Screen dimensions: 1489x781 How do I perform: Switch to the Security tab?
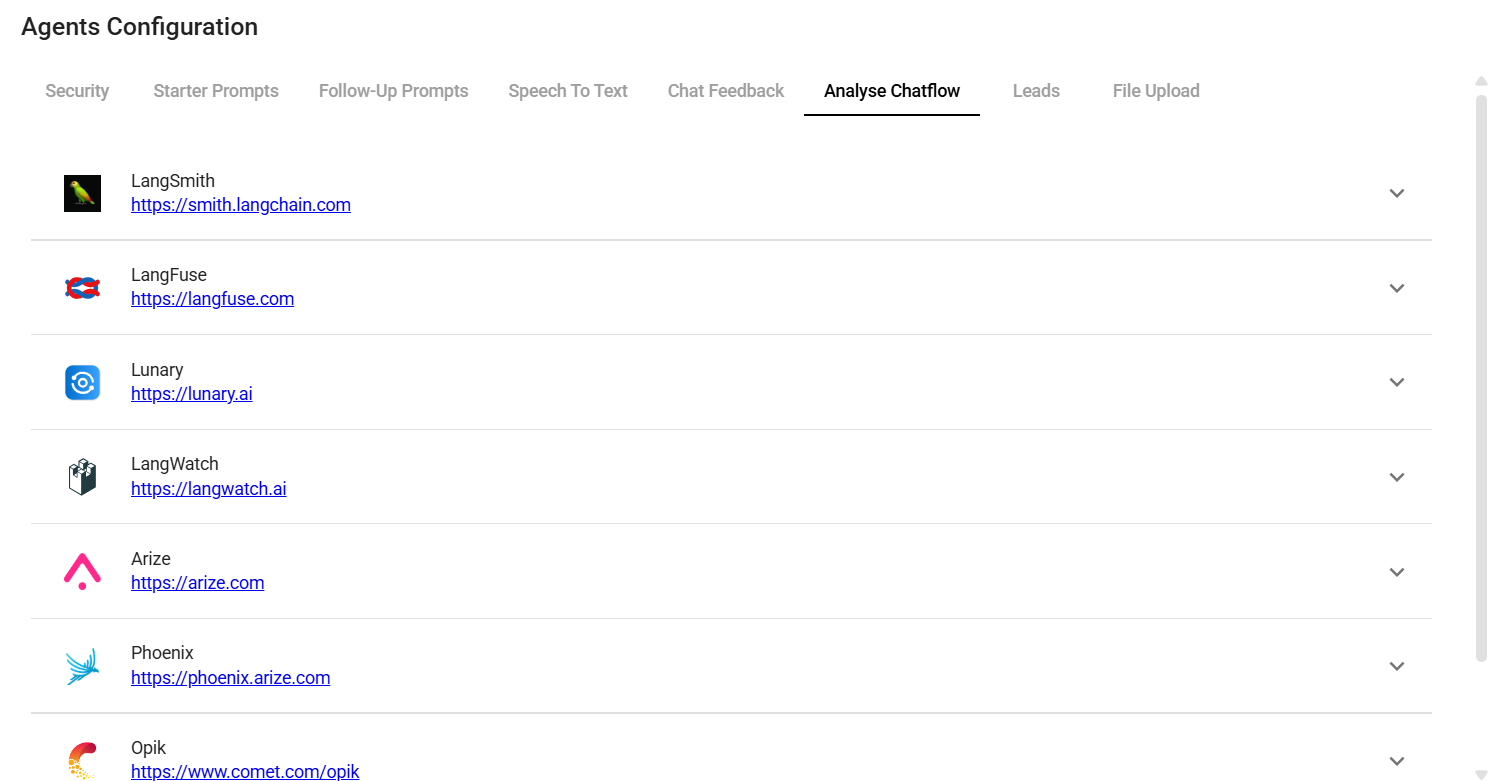pos(77,90)
